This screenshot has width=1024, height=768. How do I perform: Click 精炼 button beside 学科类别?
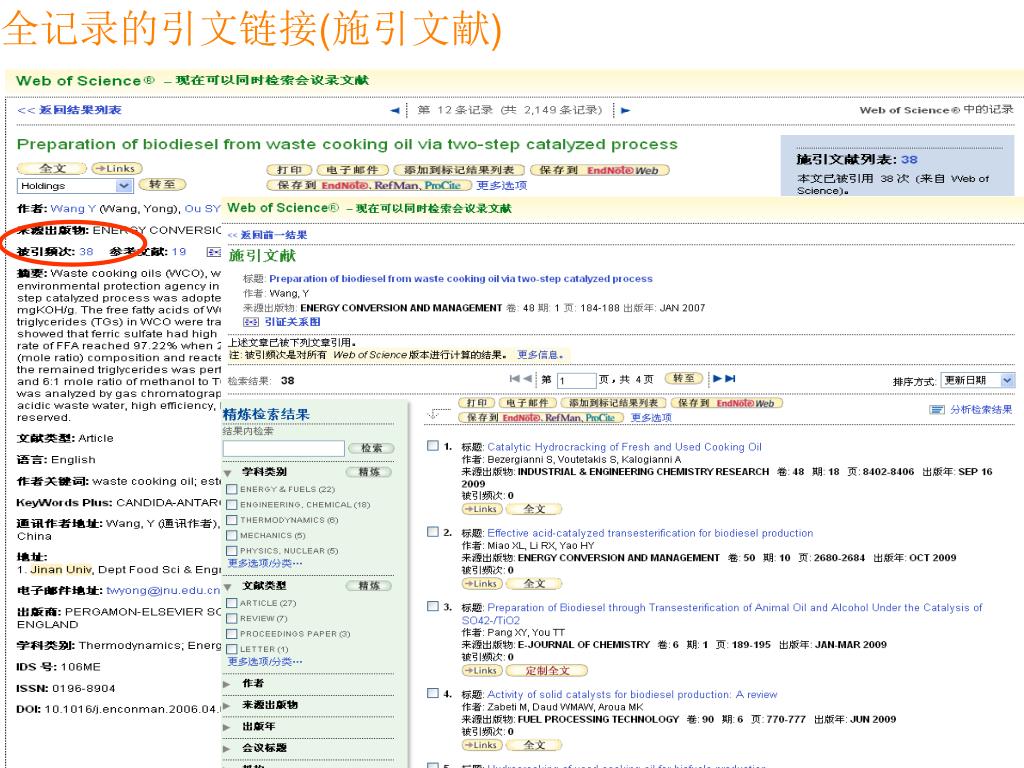pos(369,472)
